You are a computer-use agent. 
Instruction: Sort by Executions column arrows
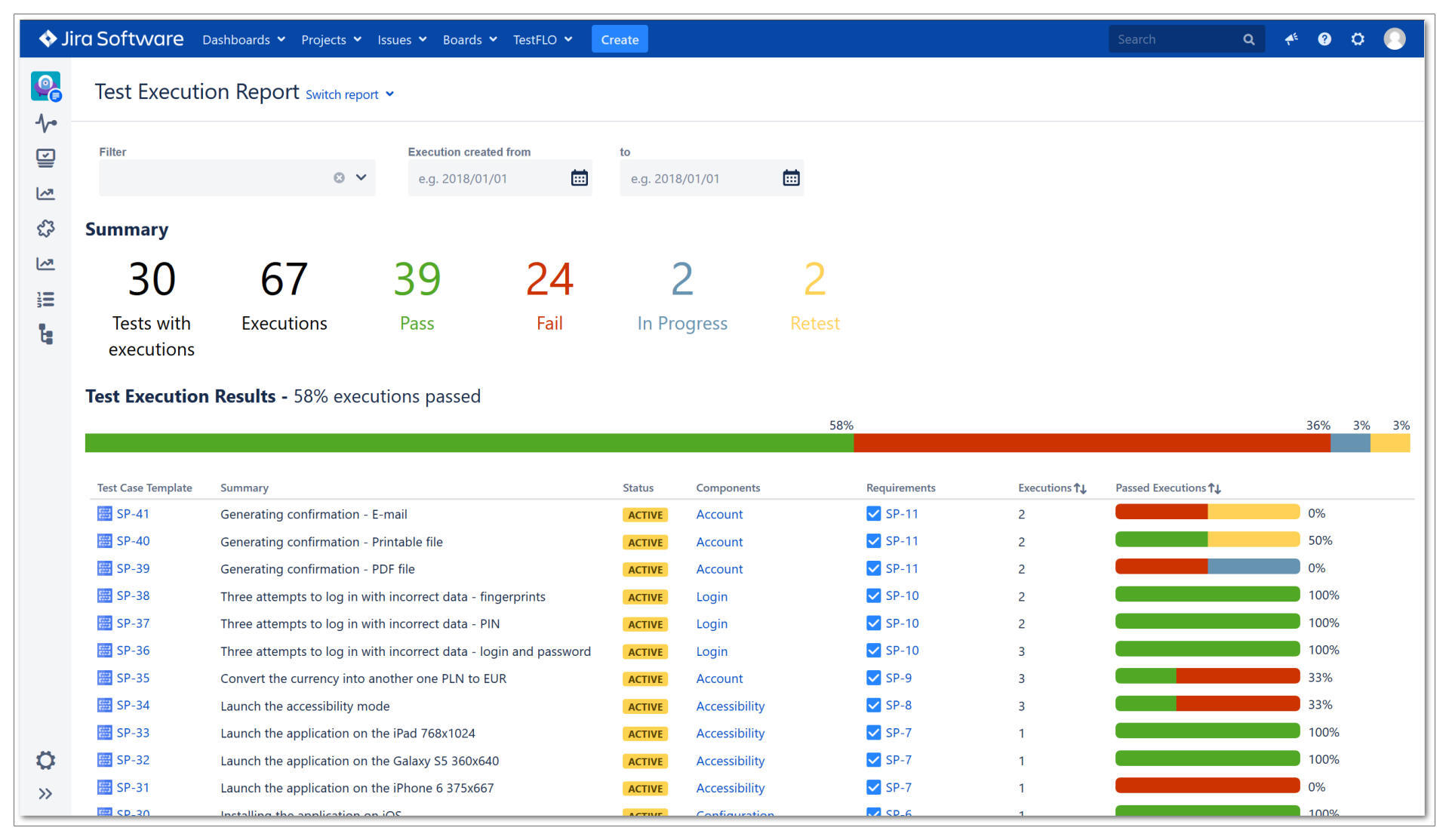(1080, 489)
